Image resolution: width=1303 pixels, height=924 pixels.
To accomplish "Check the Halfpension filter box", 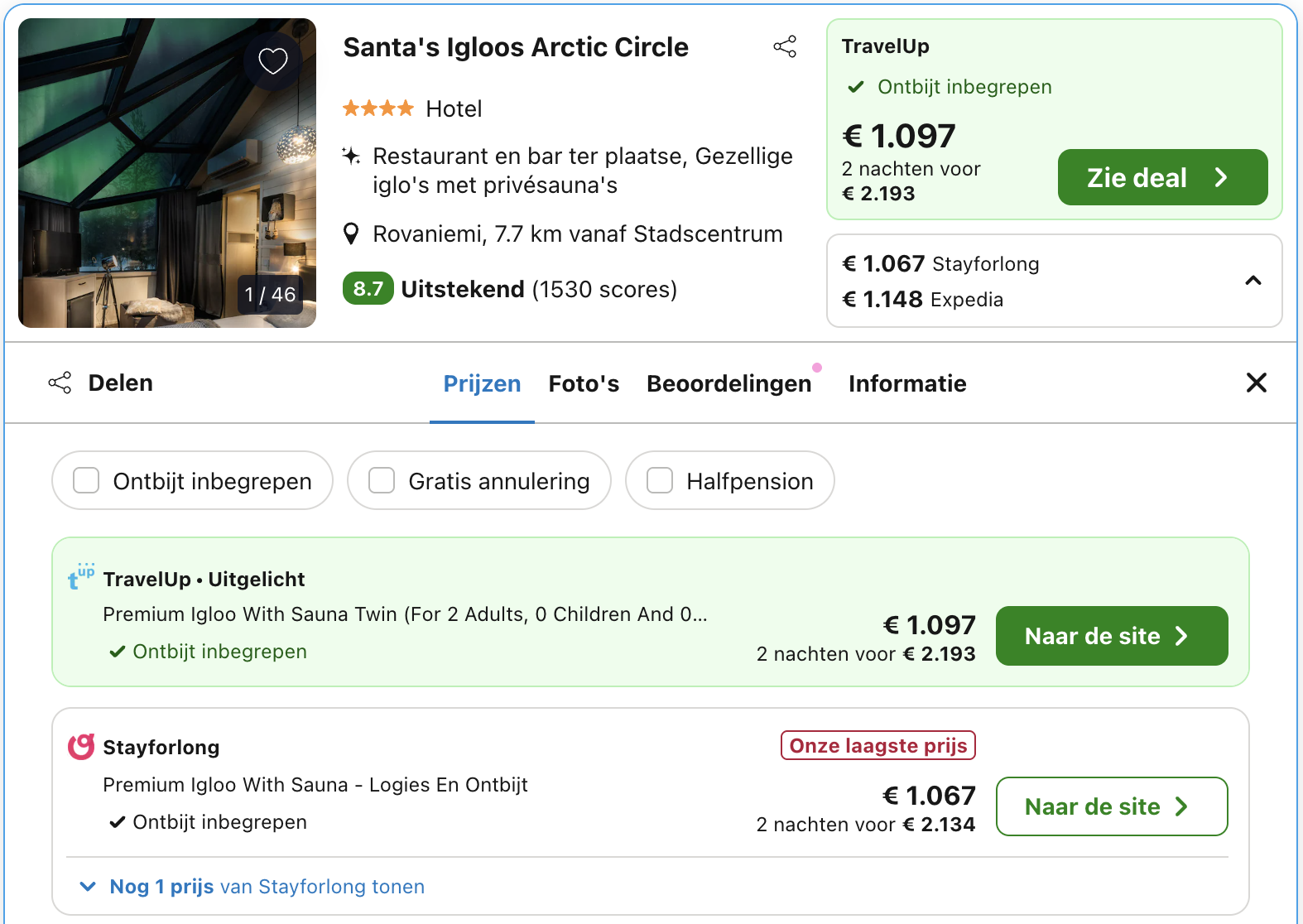I will coord(660,480).
